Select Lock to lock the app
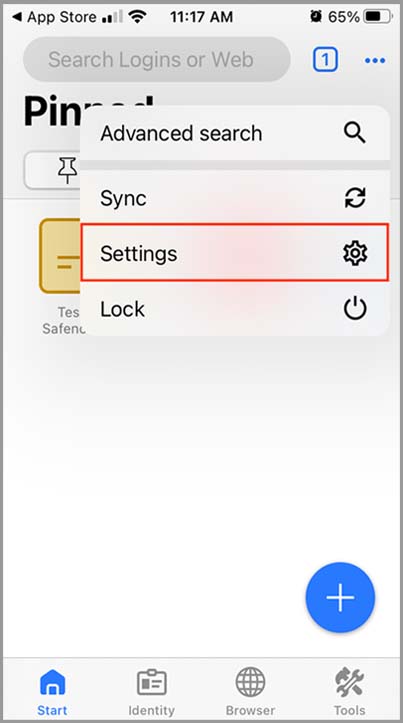The height and width of the screenshot is (723, 403). coord(235,308)
